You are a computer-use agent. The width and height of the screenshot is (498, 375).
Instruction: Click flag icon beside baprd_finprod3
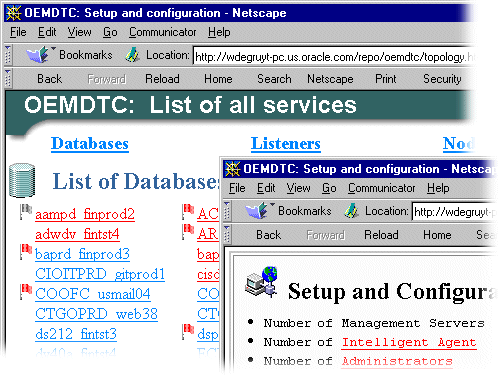(x=25, y=251)
